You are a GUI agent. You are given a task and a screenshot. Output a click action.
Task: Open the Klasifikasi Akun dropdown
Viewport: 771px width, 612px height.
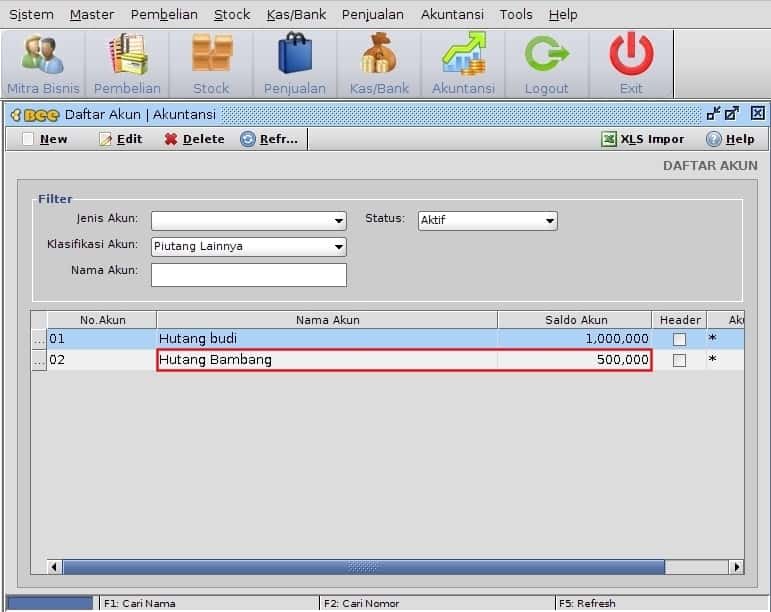(x=249, y=247)
